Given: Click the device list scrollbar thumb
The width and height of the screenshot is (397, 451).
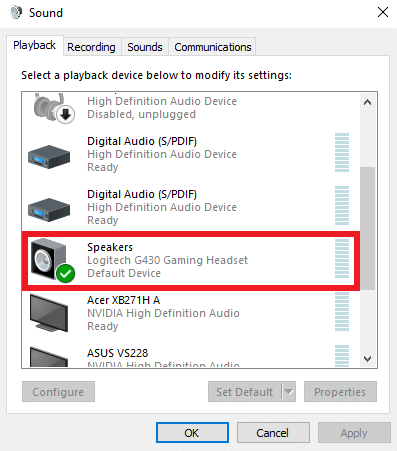Looking at the screenshot, I should [x=367, y=228].
